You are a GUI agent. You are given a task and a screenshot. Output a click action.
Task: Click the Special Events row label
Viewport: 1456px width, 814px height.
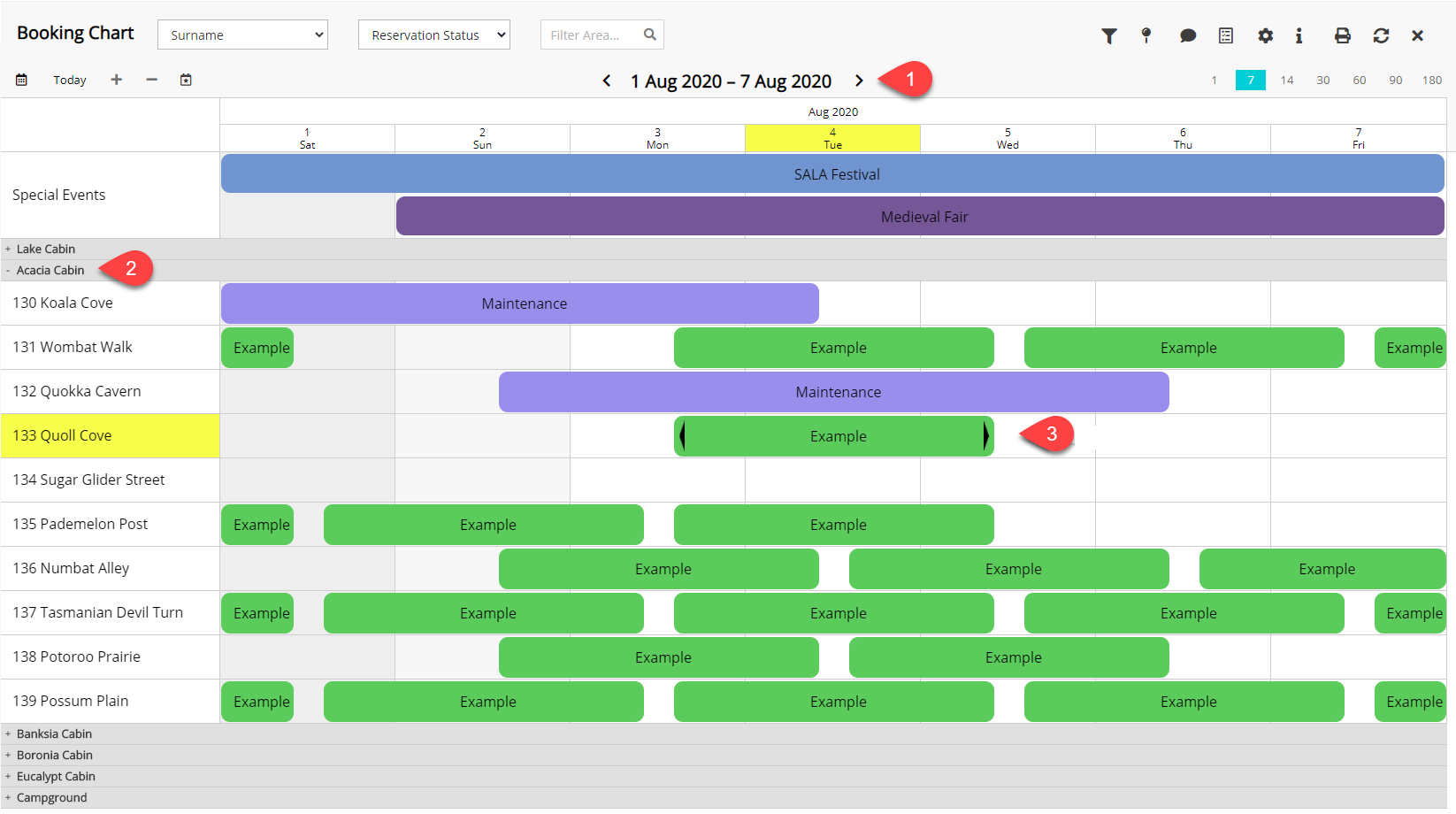click(58, 195)
